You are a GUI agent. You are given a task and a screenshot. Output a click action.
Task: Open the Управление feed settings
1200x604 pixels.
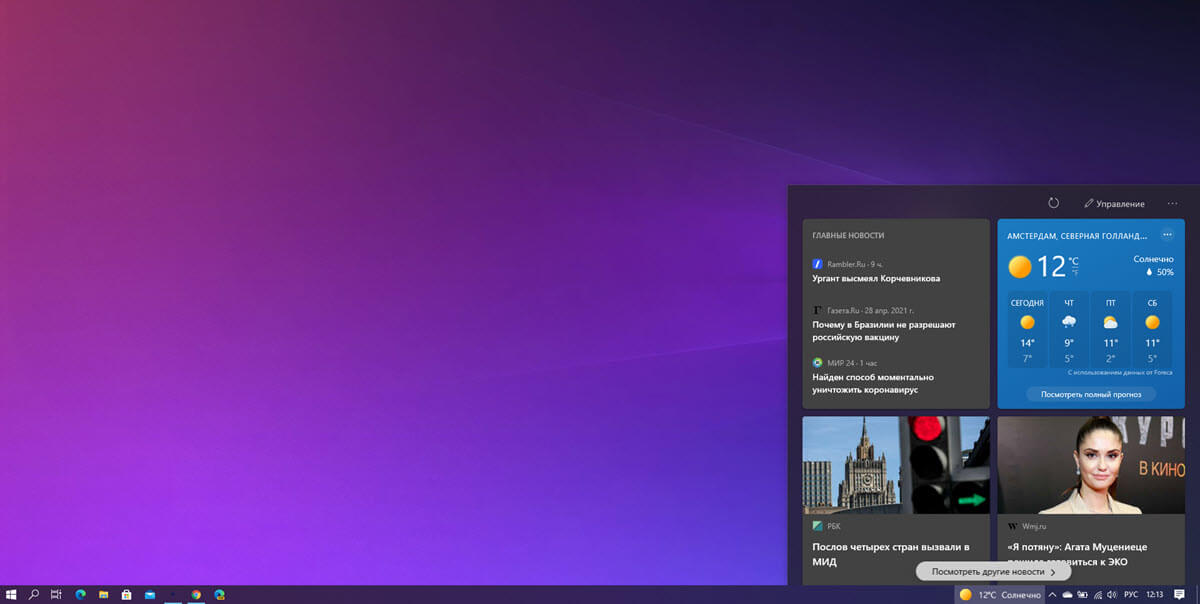pyautogui.click(x=1114, y=203)
